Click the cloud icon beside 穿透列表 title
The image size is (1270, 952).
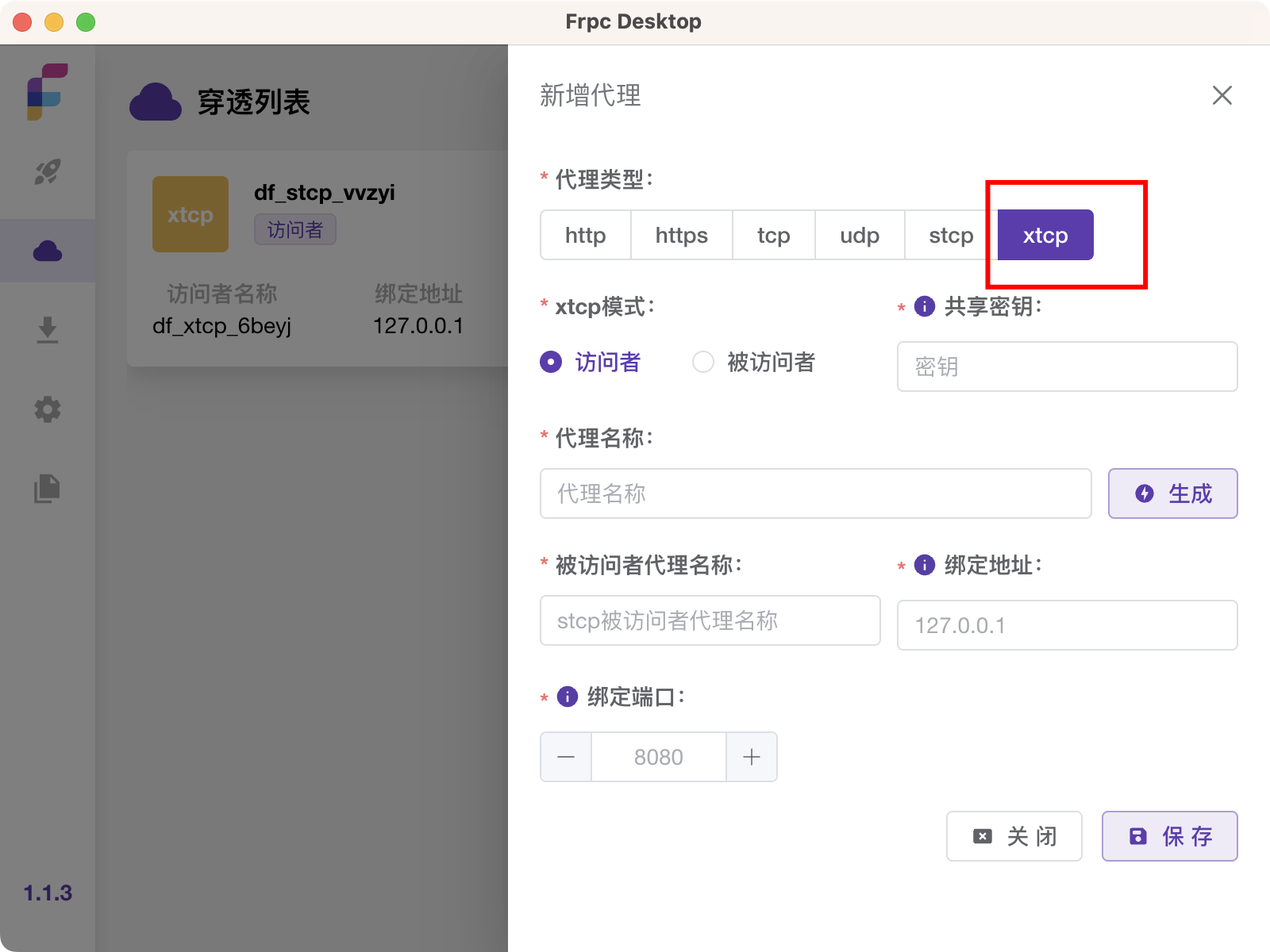tap(156, 102)
